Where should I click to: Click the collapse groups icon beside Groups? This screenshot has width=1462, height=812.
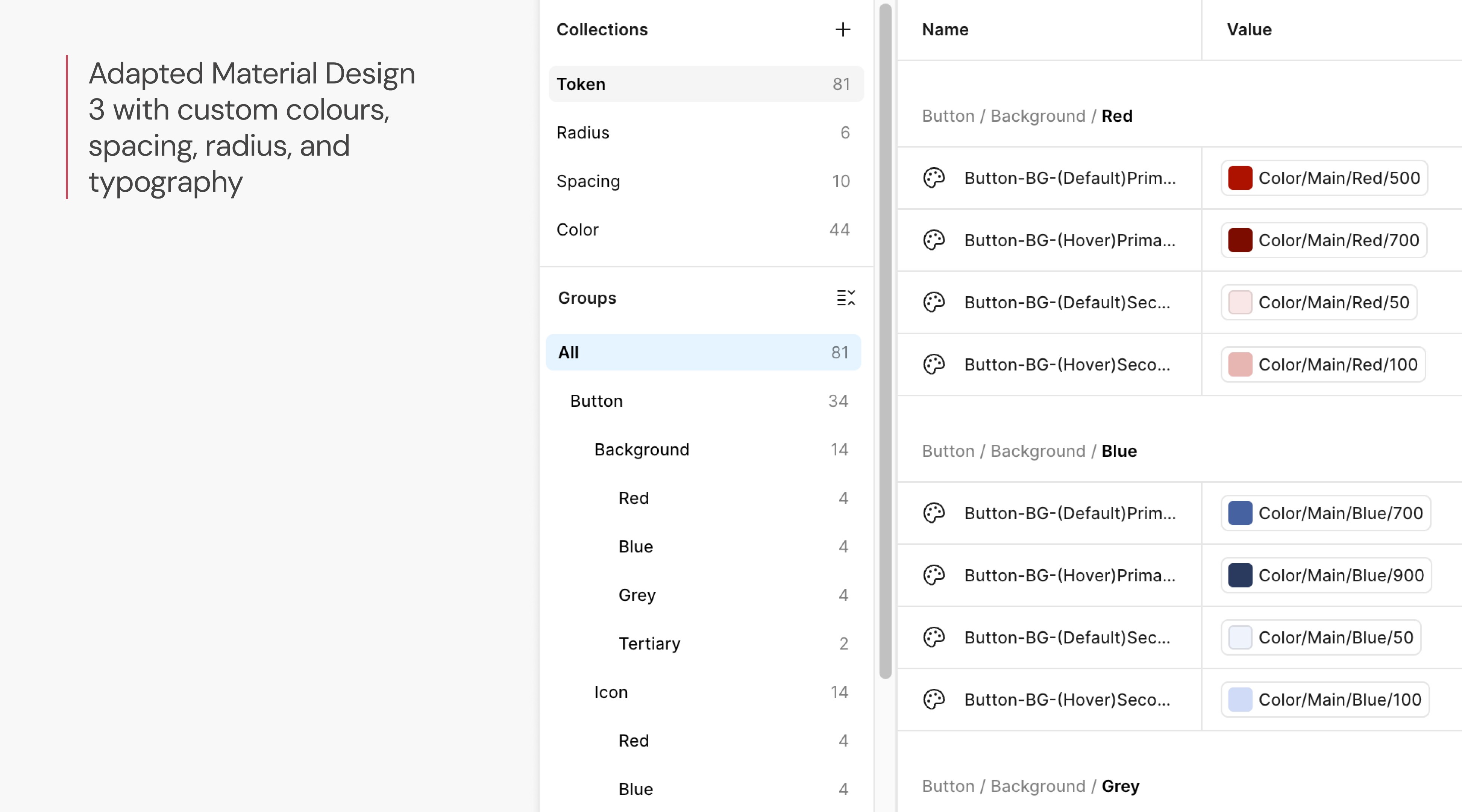coord(846,298)
